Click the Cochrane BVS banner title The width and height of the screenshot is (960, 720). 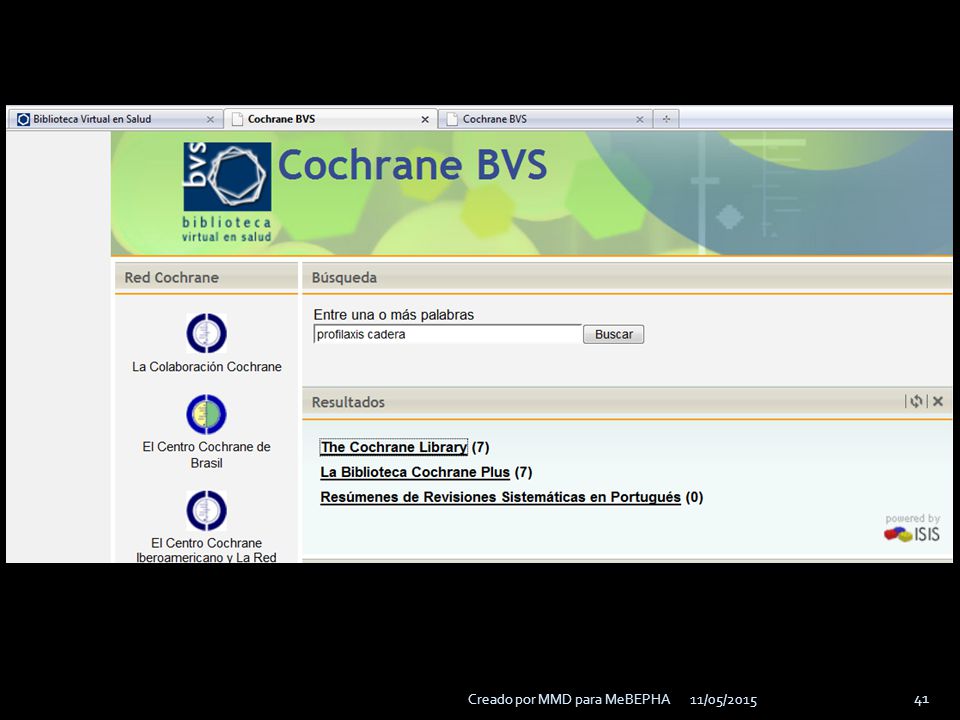pyautogui.click(x=413, y=165)
